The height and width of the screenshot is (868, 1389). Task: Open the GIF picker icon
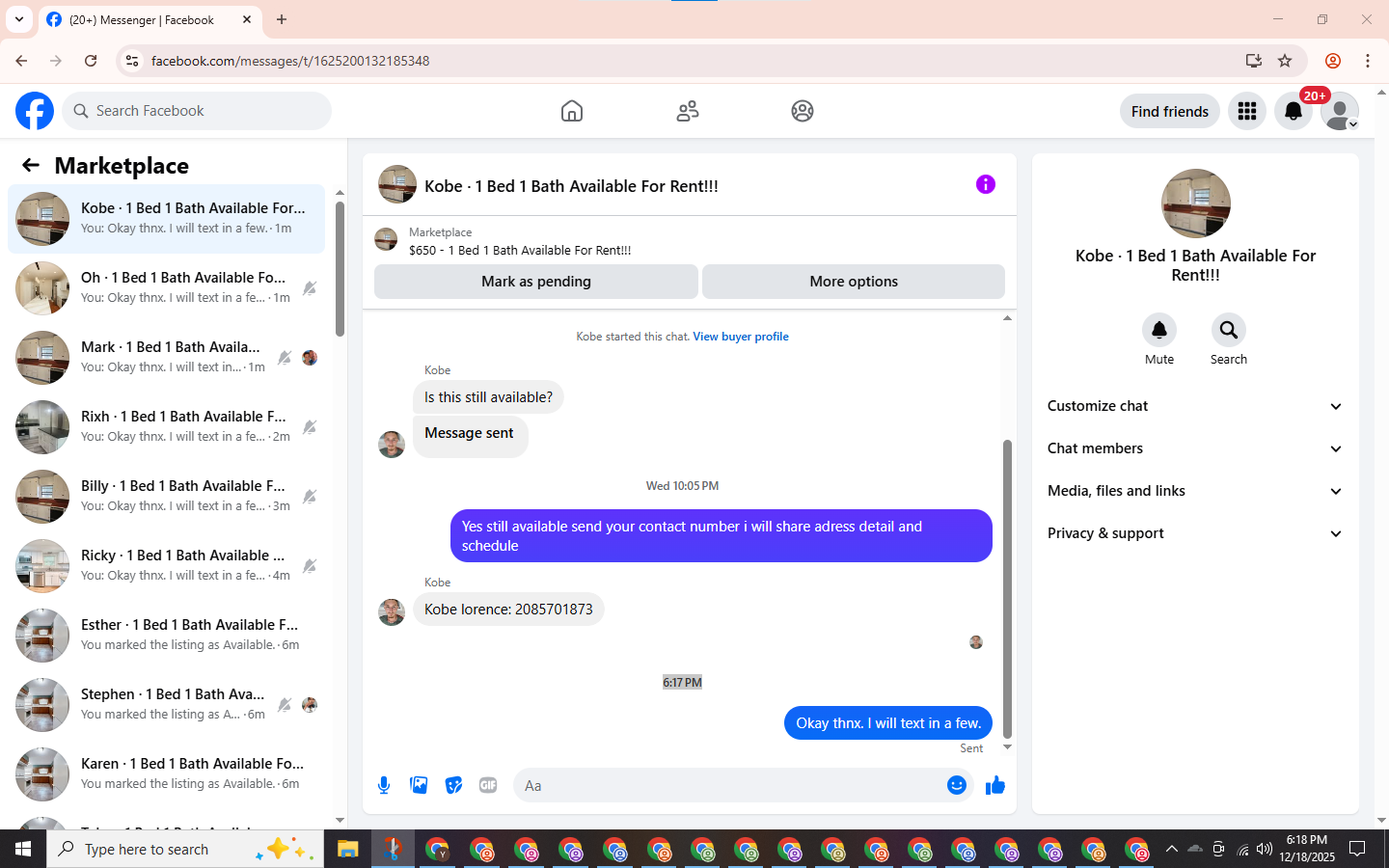tap(488, 785)
